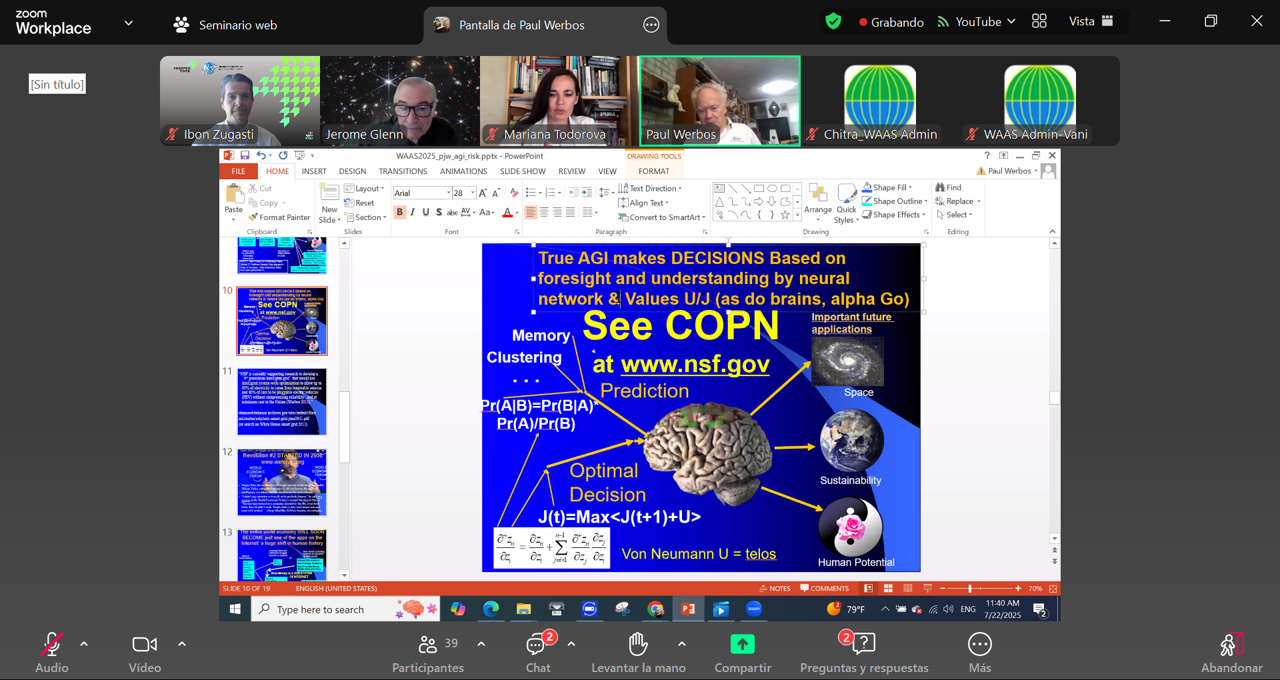Toggle the grid layout view icon

(1039, 22)
